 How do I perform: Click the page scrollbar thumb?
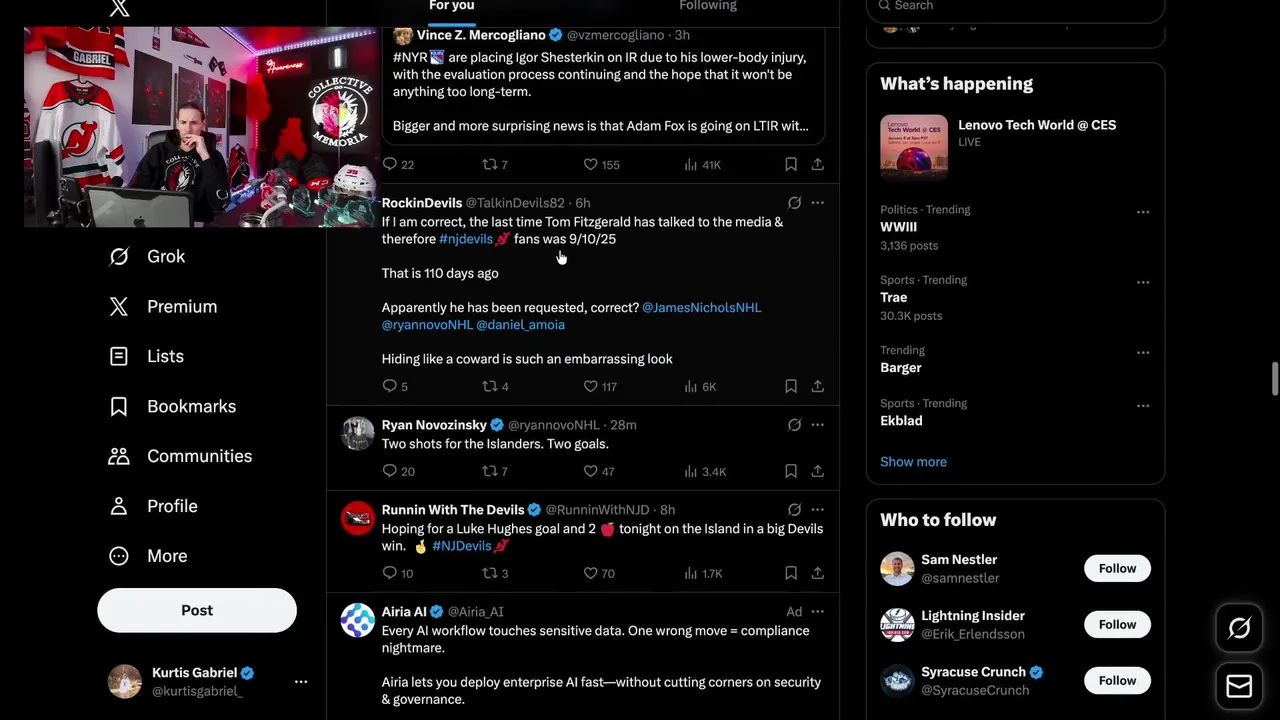coord(1274,379)
